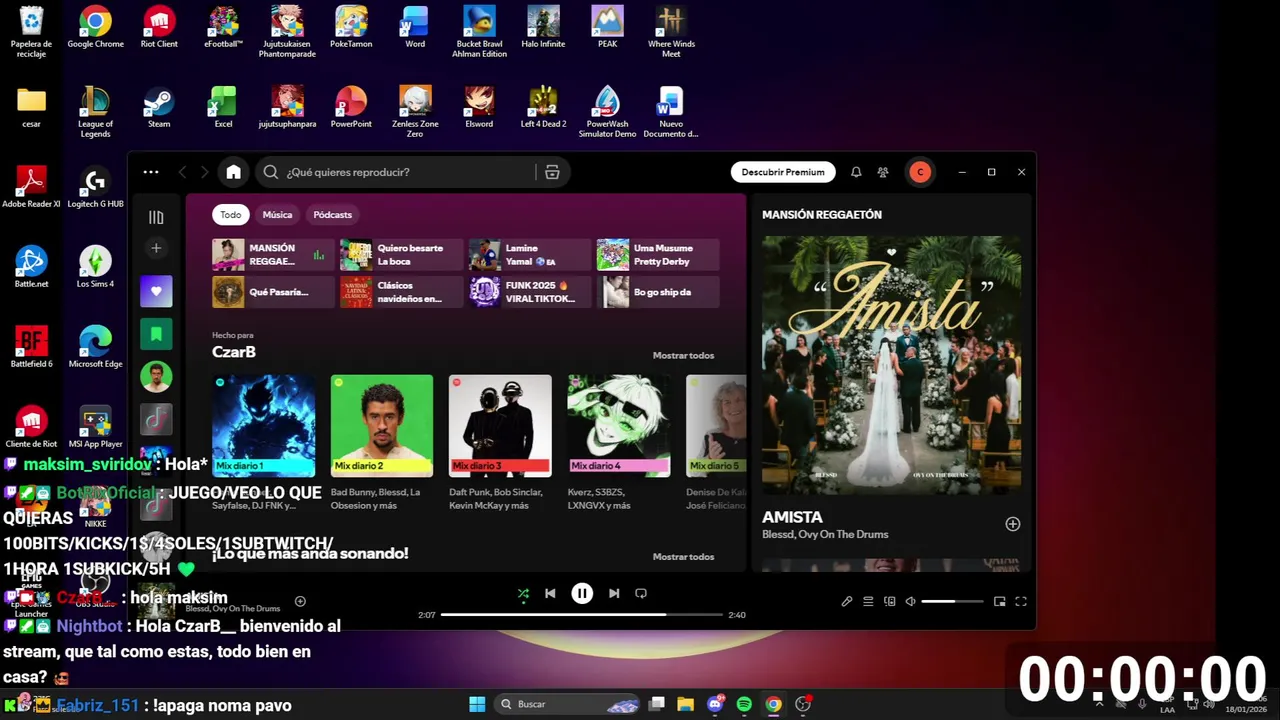Image resolution: width=1280 pixels, height=720 pixels.
Task: Open Bo go ship da tile
Action: click(658, 292)
